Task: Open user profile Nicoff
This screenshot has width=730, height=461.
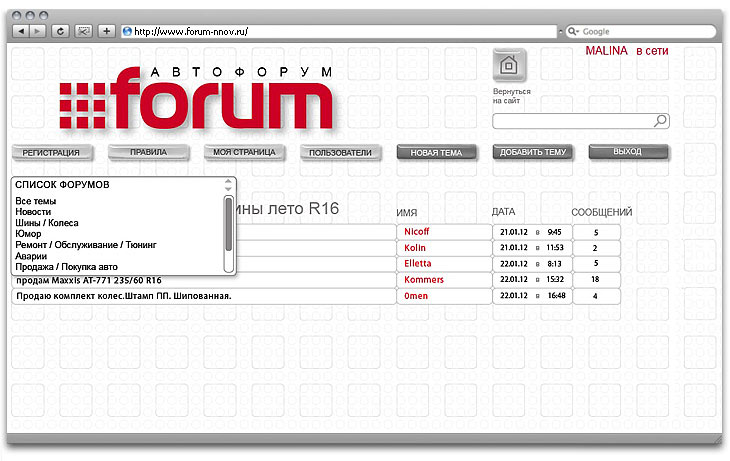Action: [417, 232]
